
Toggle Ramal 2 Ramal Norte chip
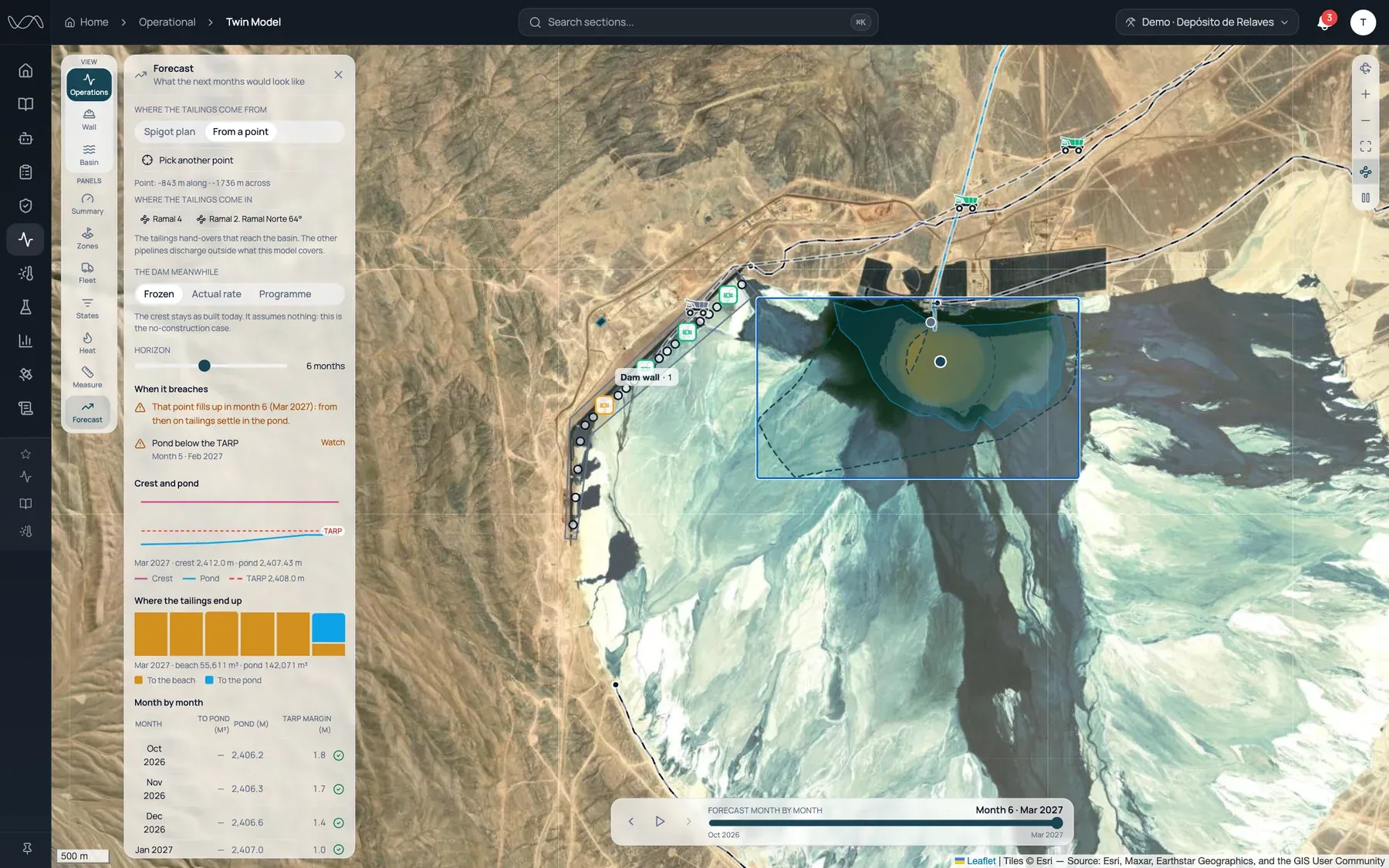pos(248,219)
